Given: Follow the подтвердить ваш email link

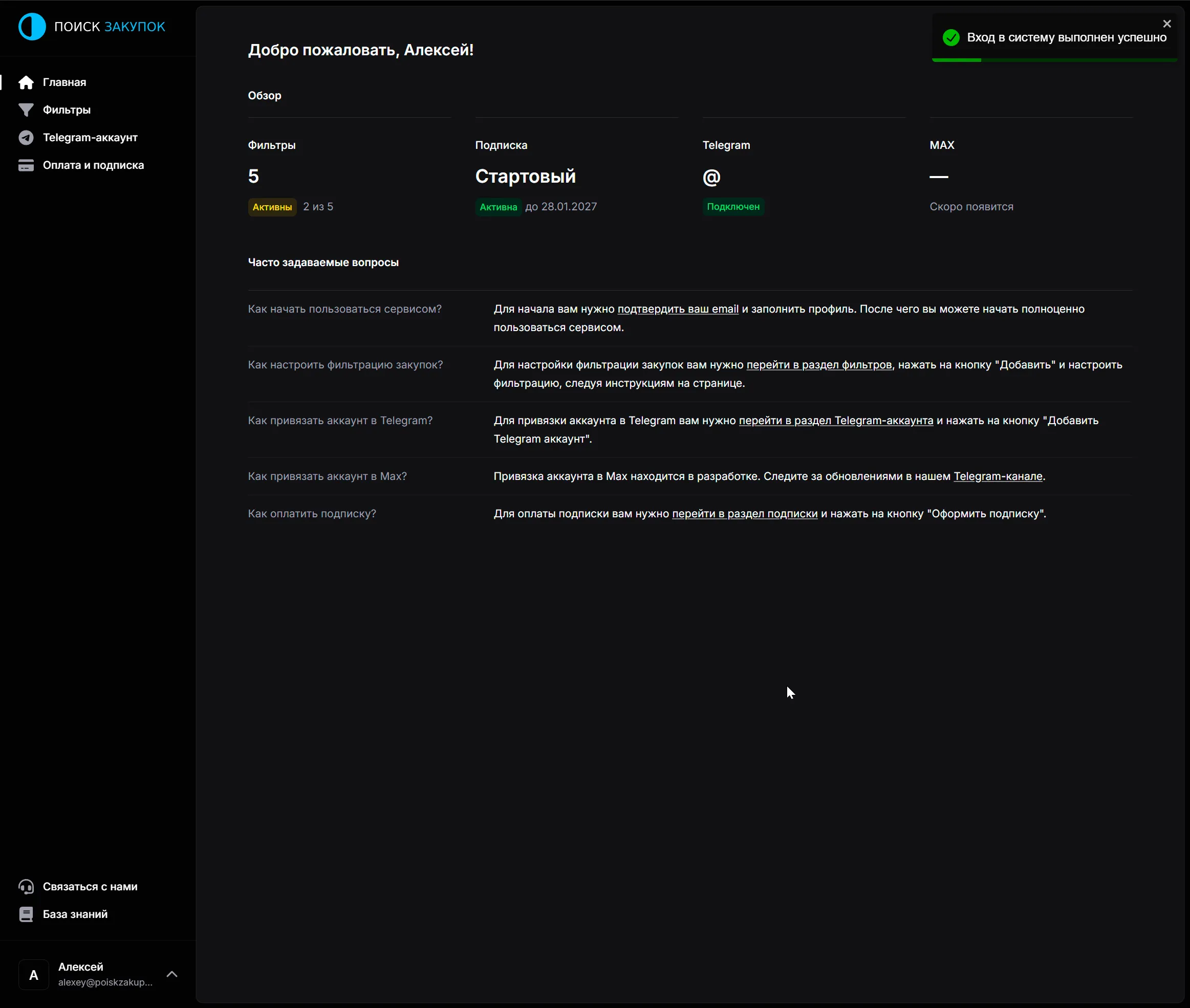Looking at the screenshot, I should [678, 309].
